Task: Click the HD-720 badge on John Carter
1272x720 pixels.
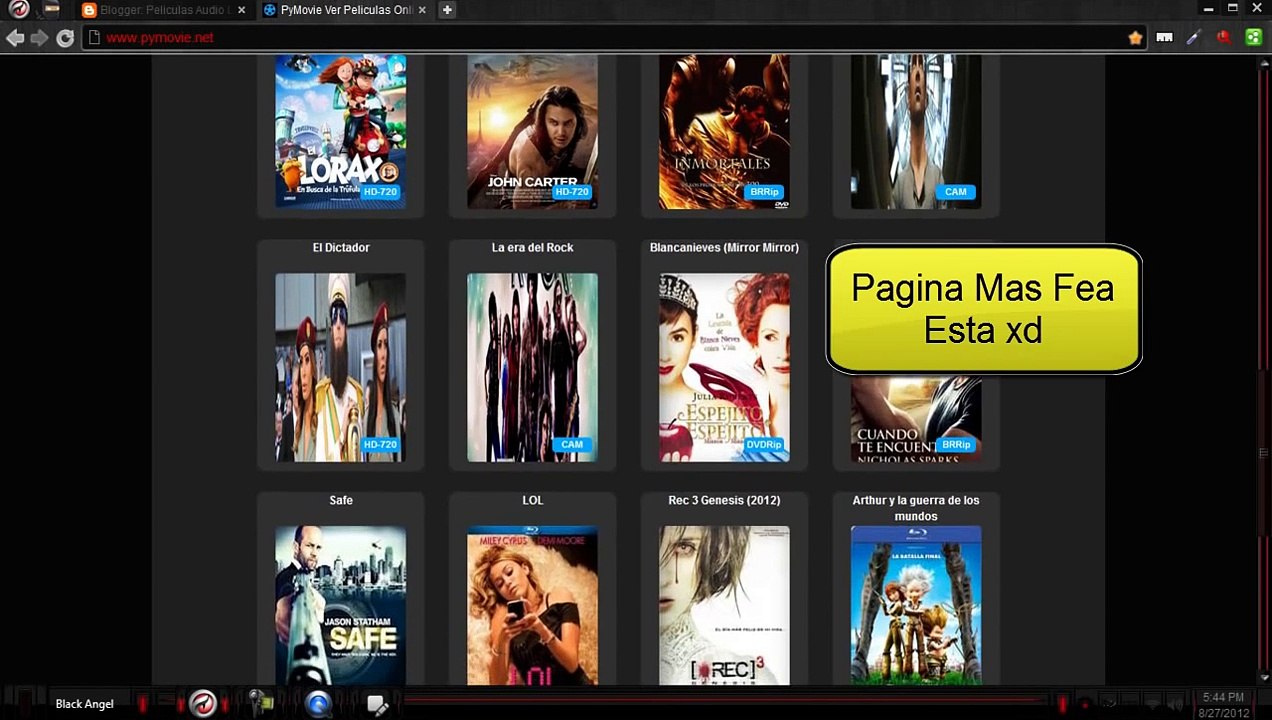Action: pyautogui.click(x=571, y=192)
